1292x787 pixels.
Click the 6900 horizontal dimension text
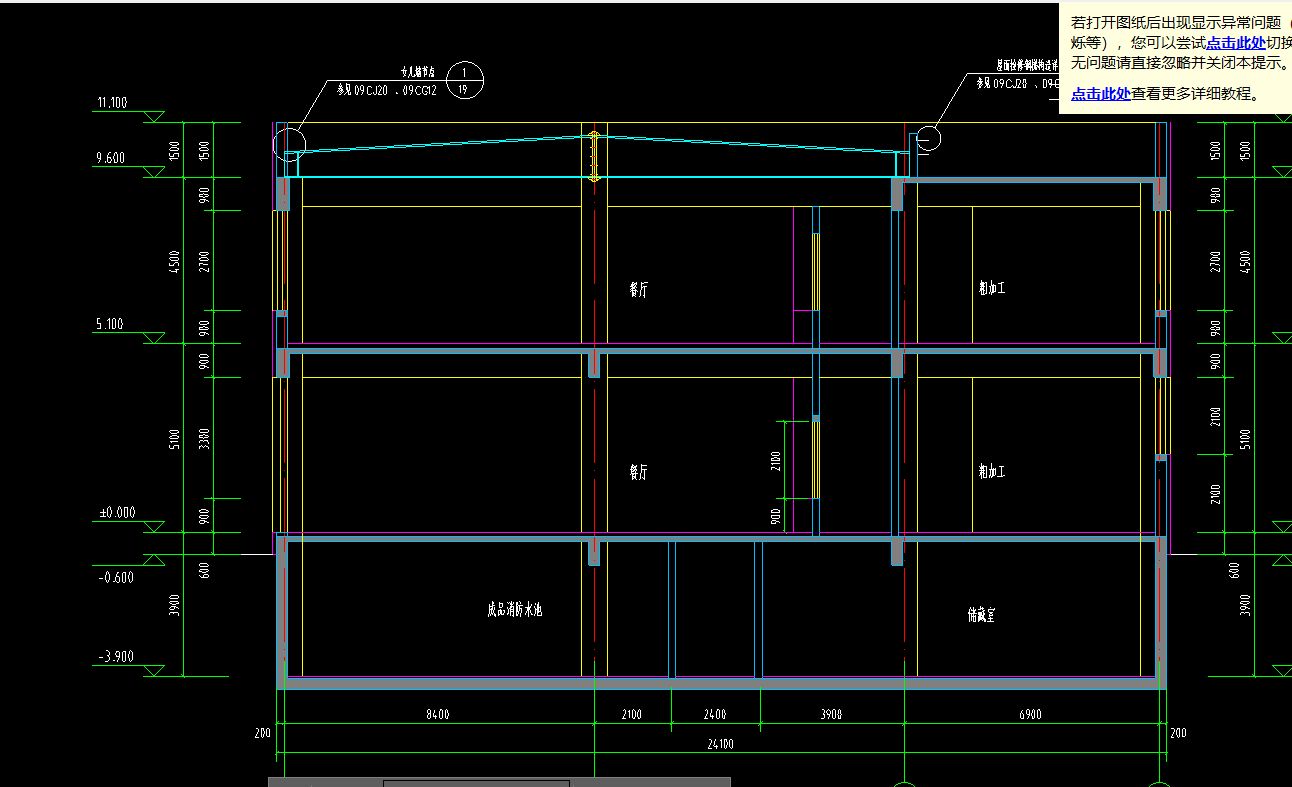pos(1030,715)
